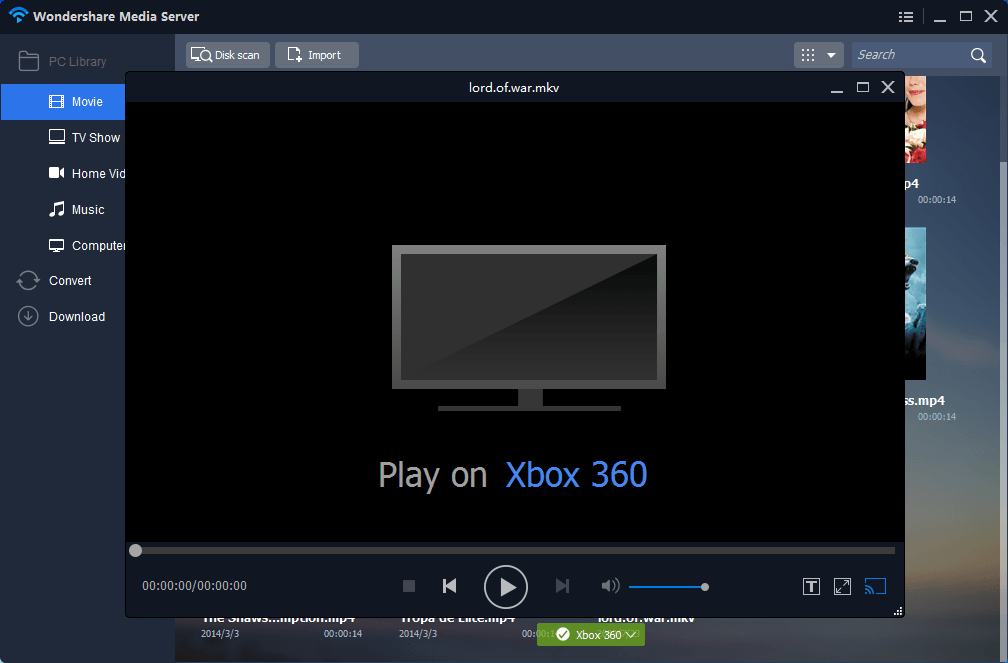This screenshot has height=663, width=1008.
Task: Open the Movie library section
Action: tap(63, 102)
